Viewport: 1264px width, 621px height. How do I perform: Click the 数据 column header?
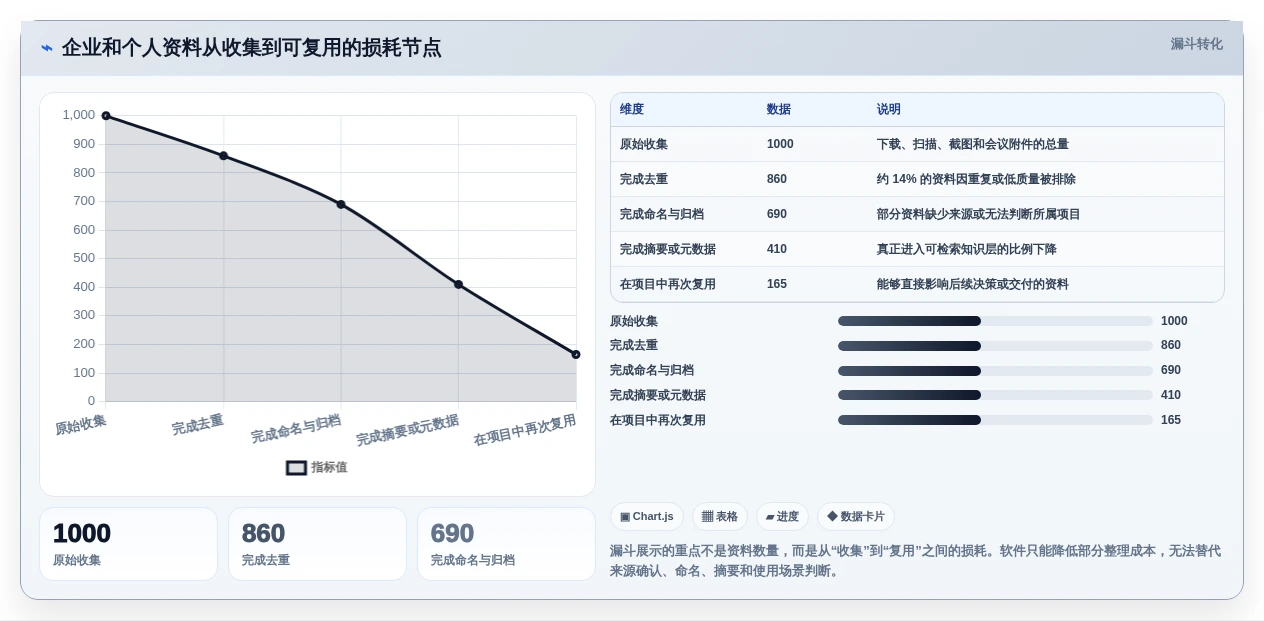pos(779,110)
